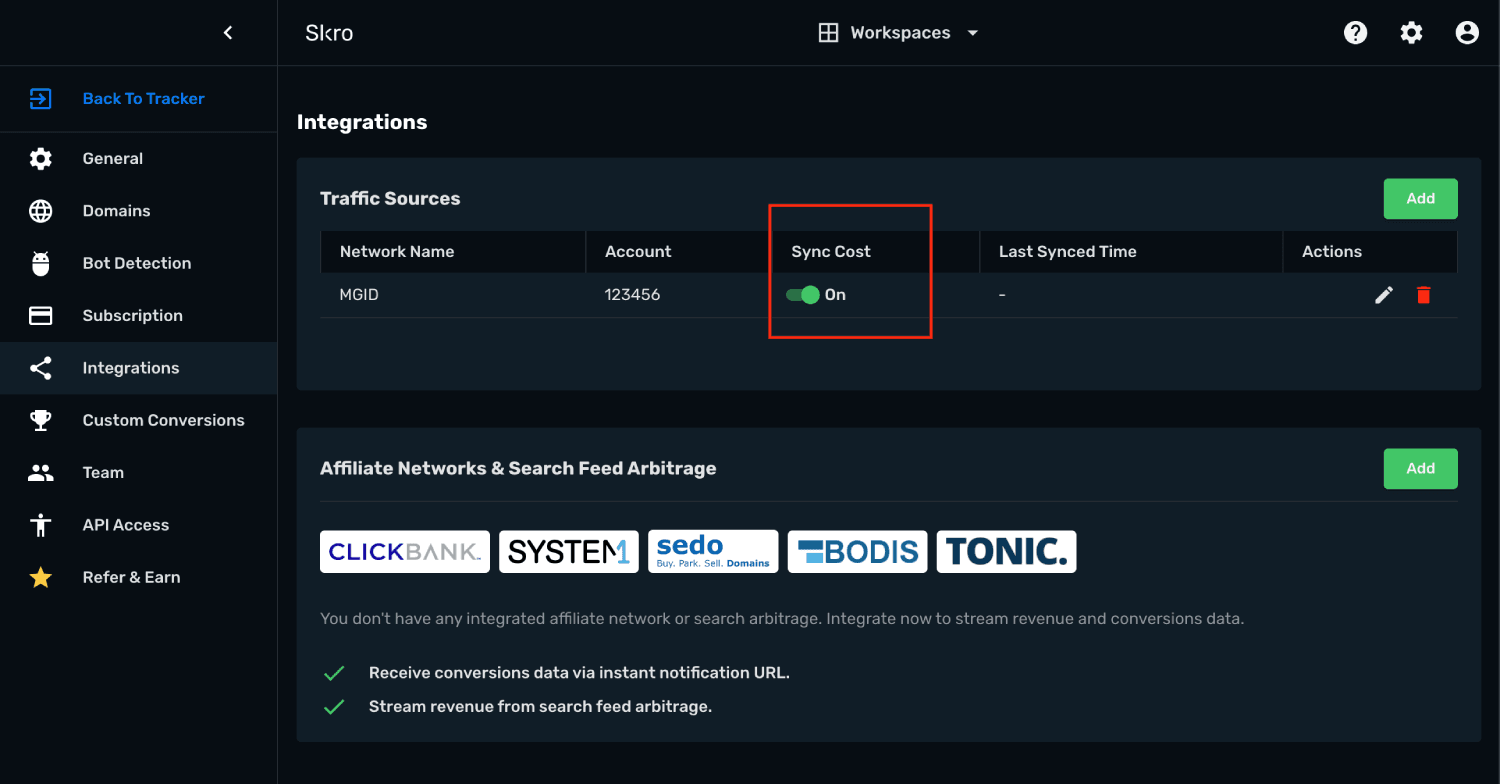This screenshot has height=784, width=1500.
Task: Click the Back To Tracker exit icon
Action: tap(40, 98)
